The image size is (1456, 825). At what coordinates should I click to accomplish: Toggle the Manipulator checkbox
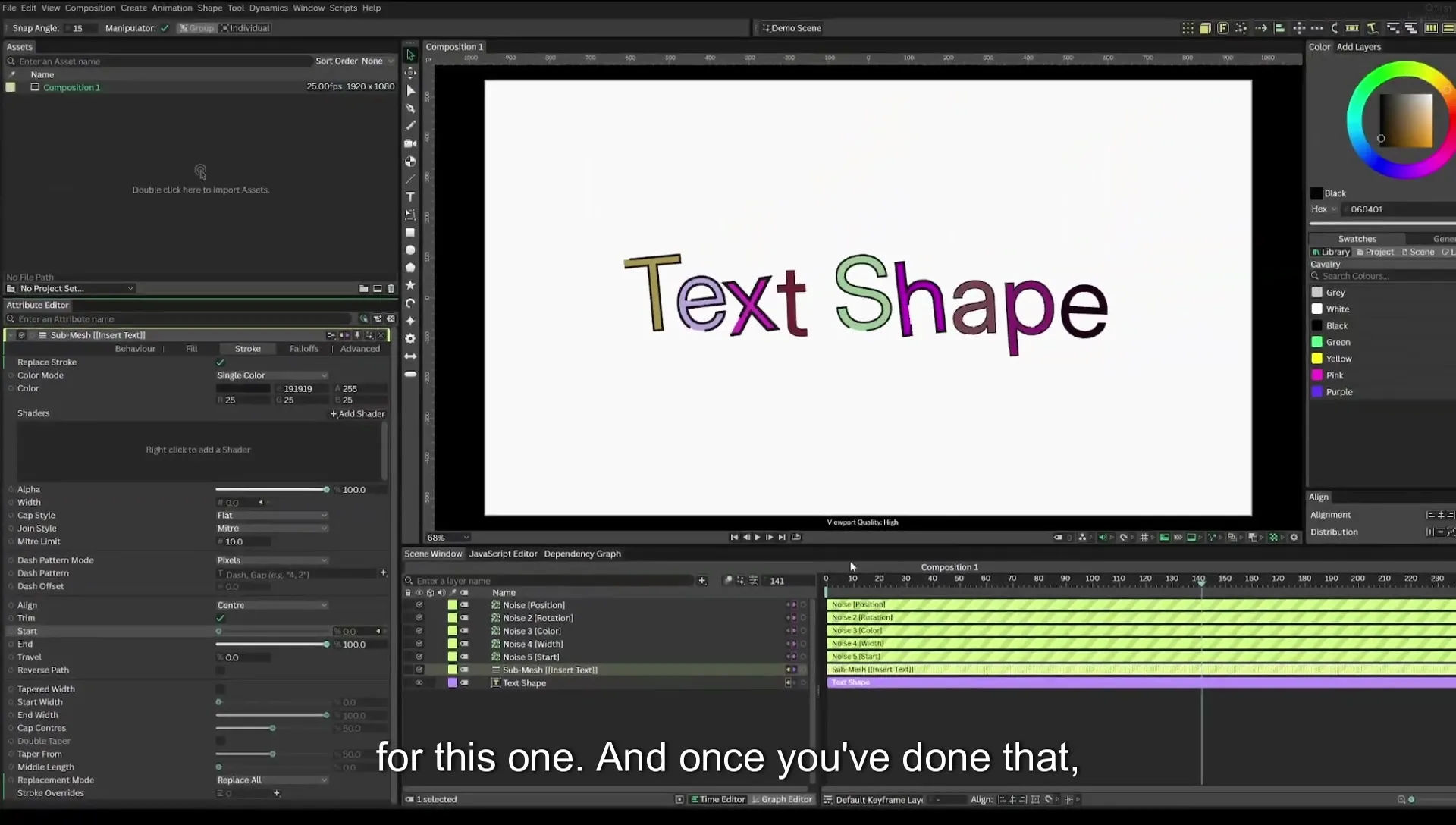click(165, 28)
